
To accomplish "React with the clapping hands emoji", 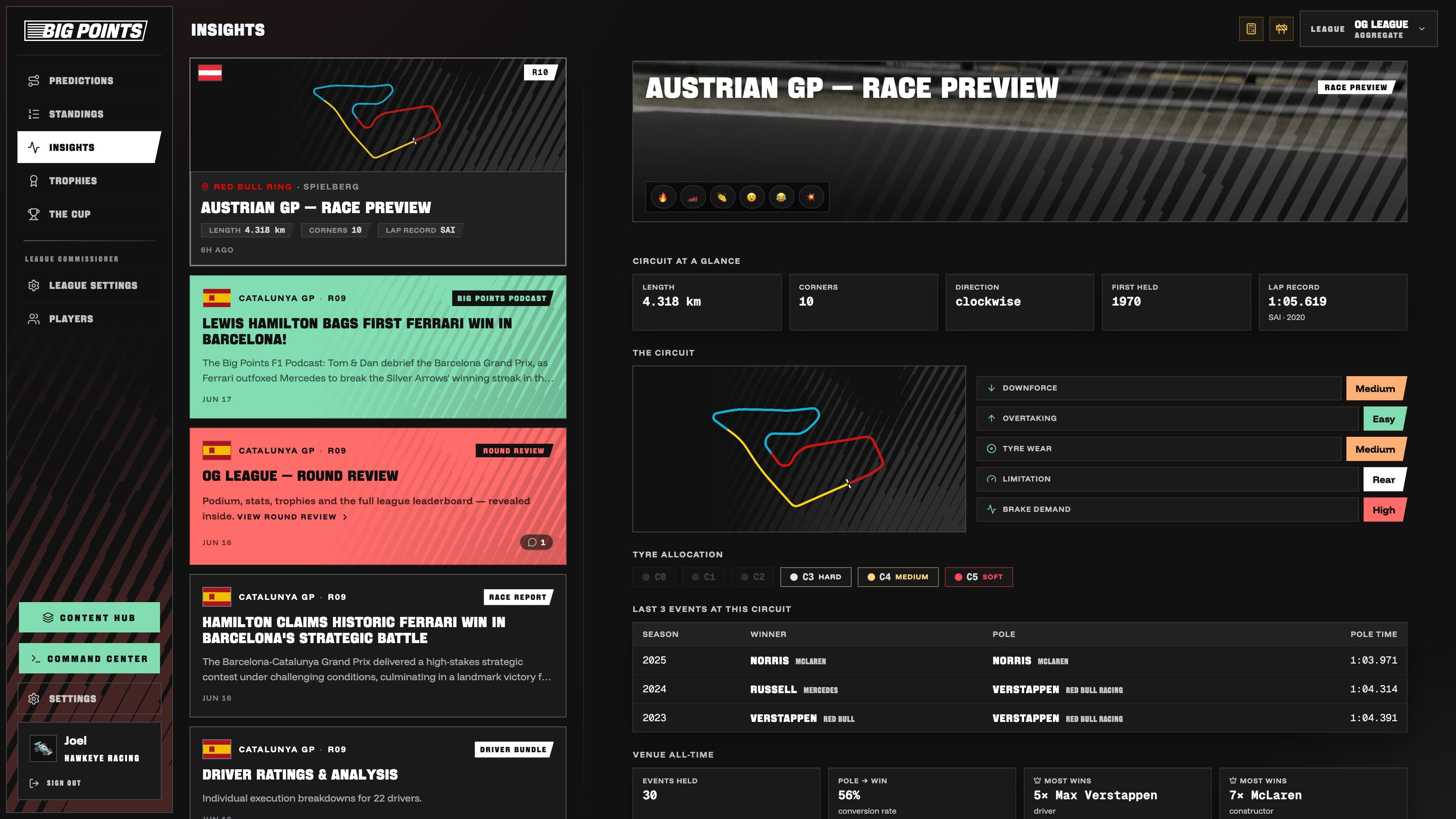I will point(722,197).
